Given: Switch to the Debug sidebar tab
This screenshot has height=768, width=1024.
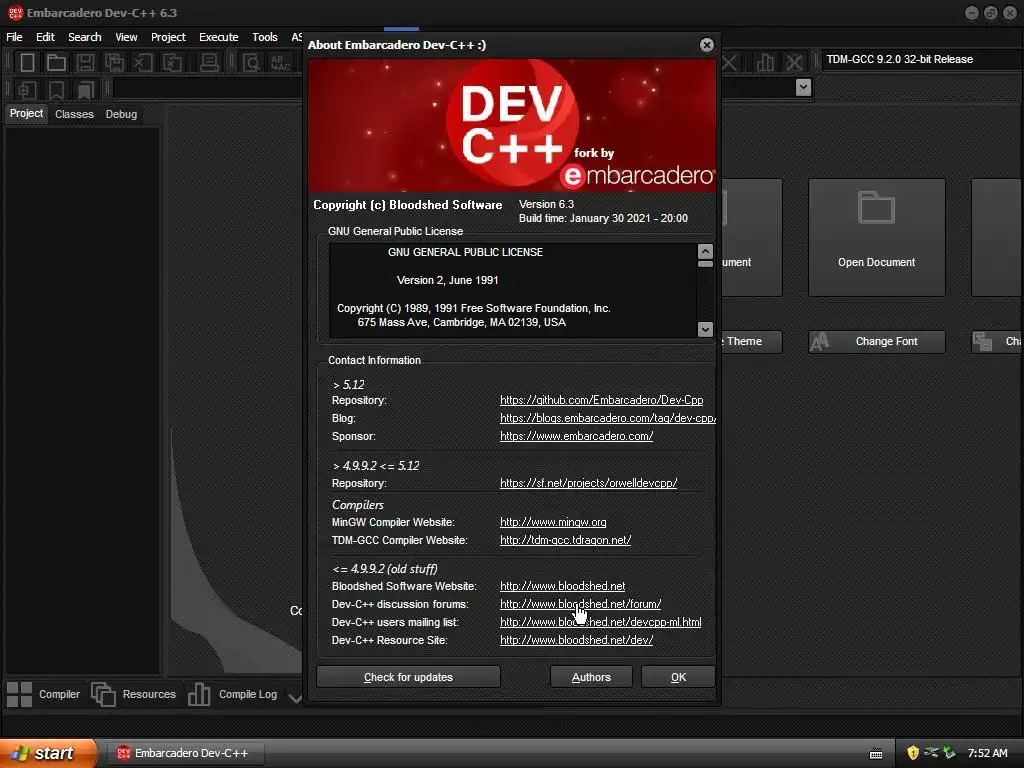Looking at the screenshot, I should 121,114.
